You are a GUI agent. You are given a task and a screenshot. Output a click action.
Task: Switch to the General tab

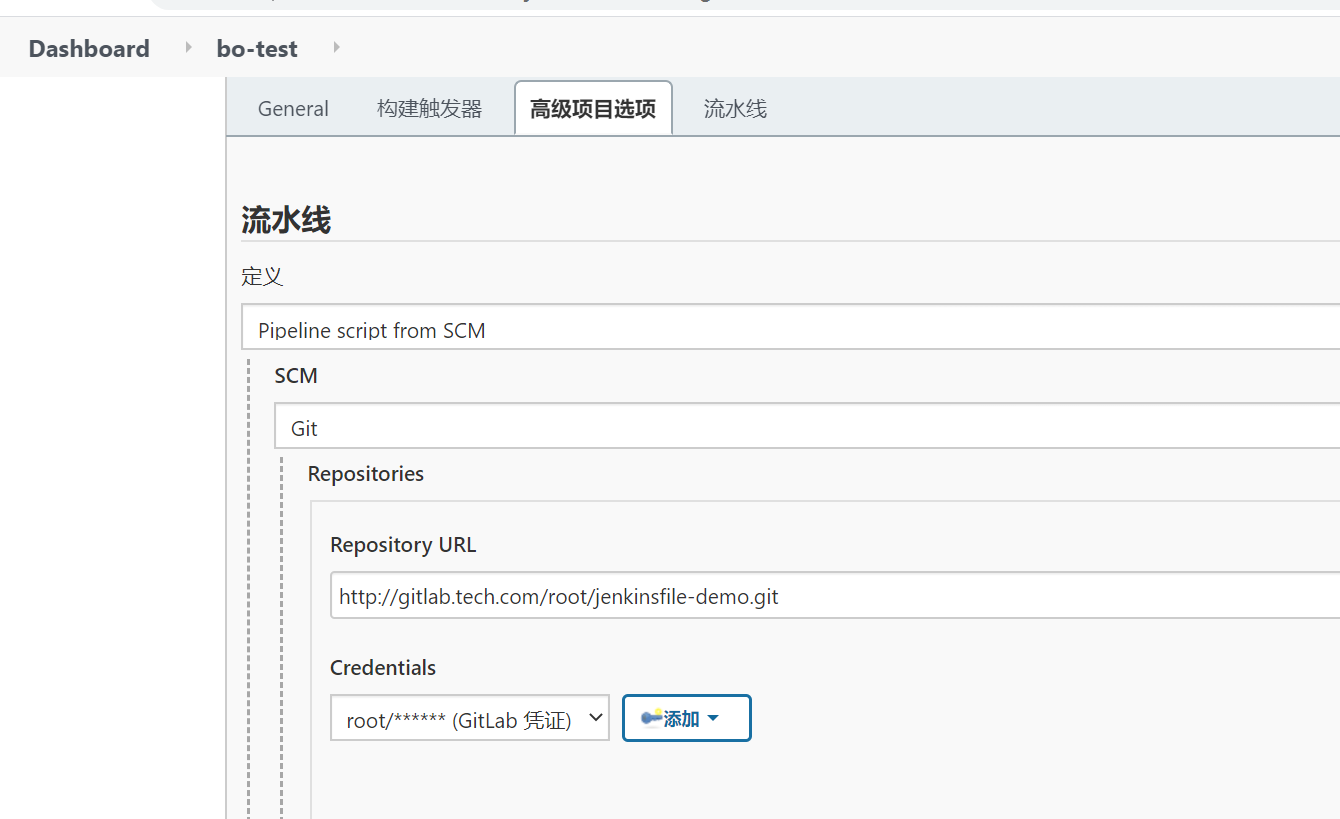point(293,108)
